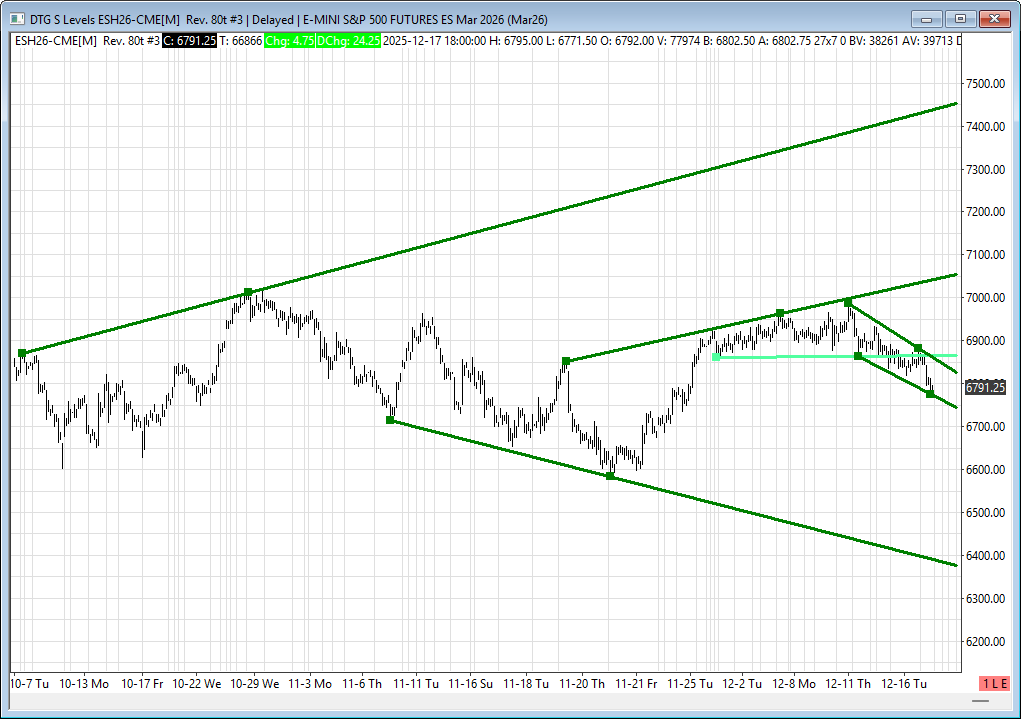
Task: Select the leftmost trendline anchor near 6870
Action: pos(22,353)
